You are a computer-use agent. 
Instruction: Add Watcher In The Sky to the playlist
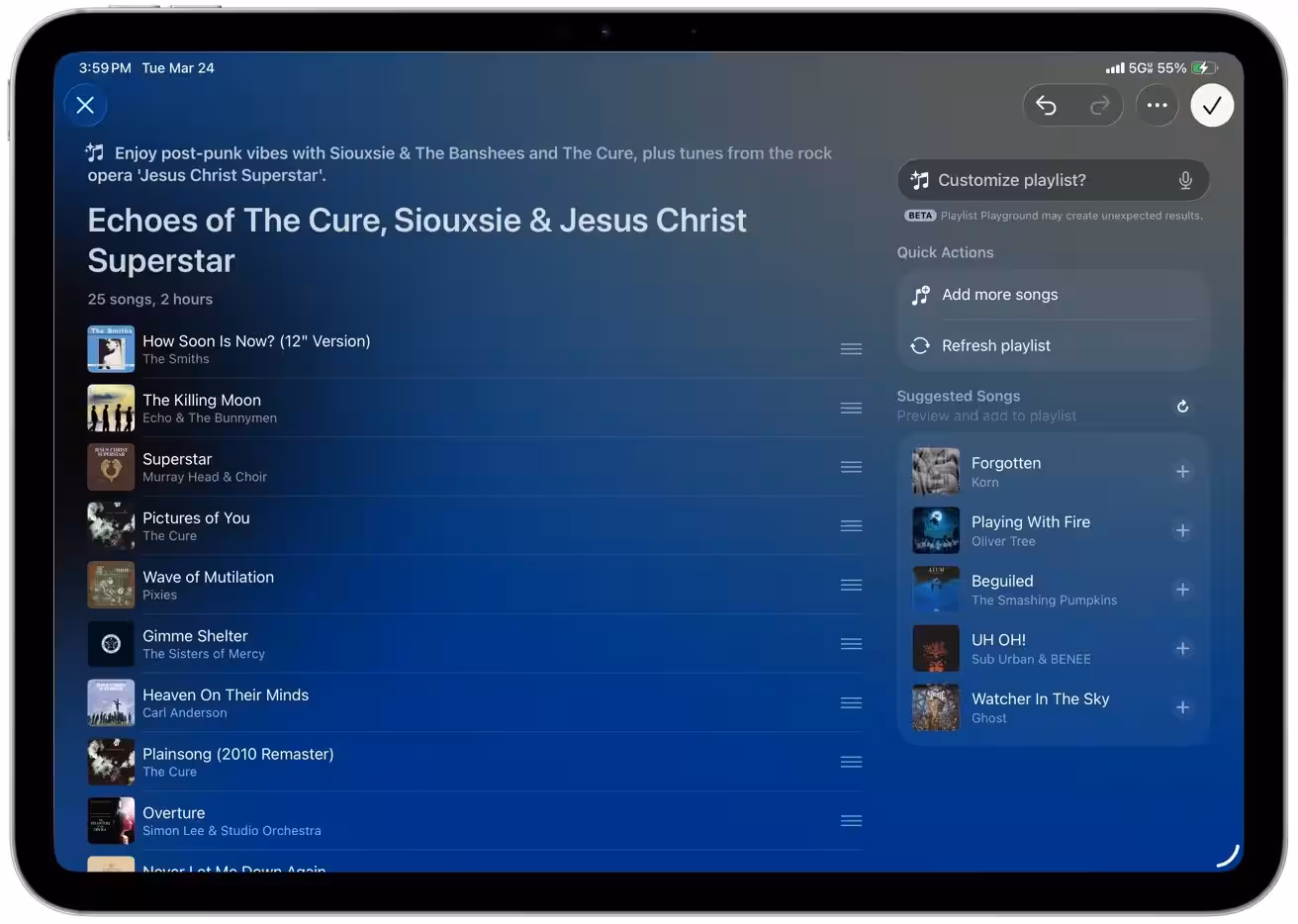(1183, 707)
